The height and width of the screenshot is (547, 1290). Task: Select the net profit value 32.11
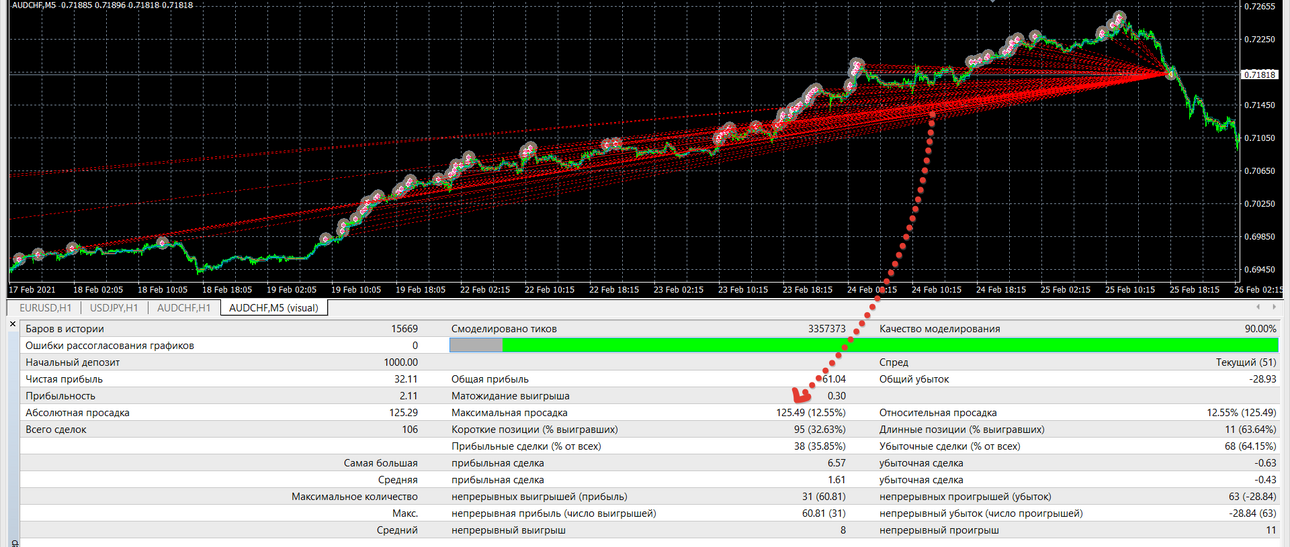point(406,379)
